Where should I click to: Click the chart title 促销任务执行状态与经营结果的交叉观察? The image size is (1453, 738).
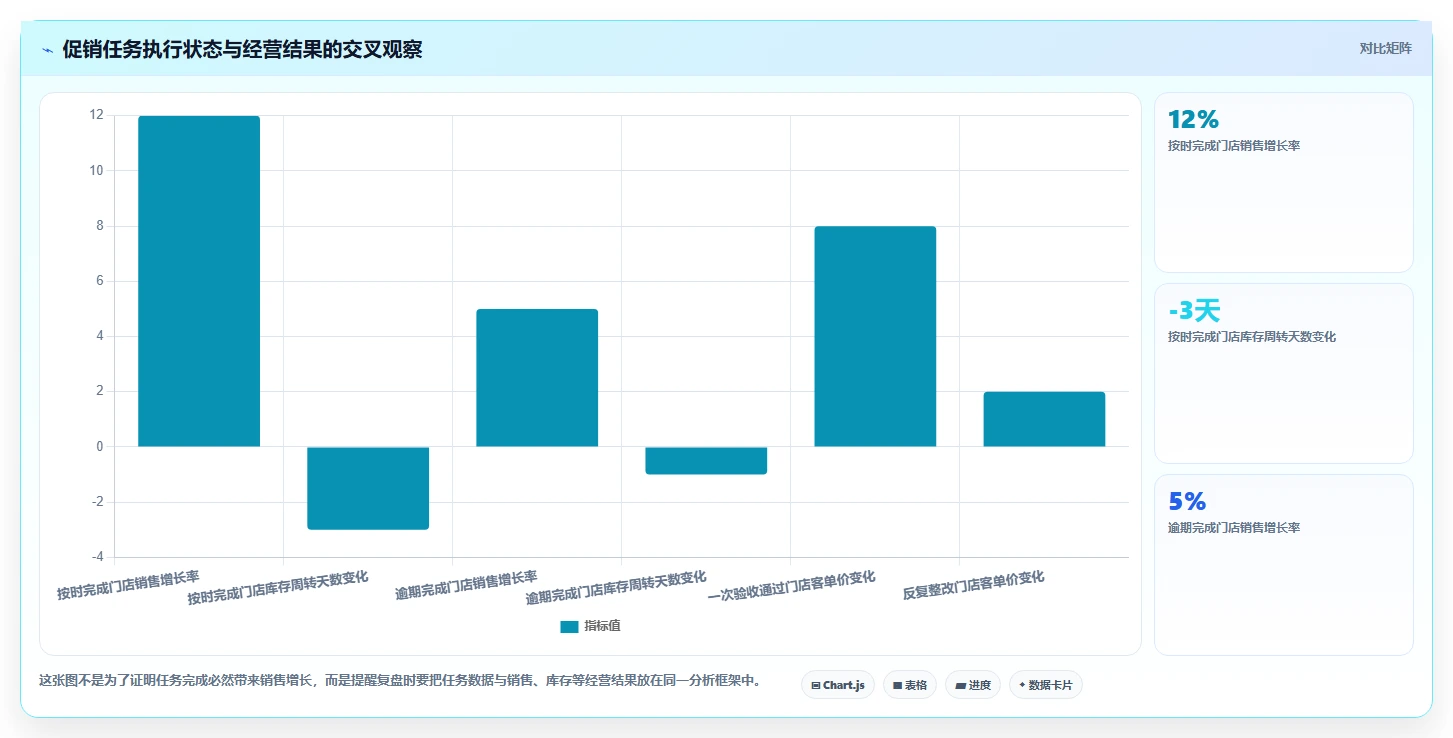242,50
